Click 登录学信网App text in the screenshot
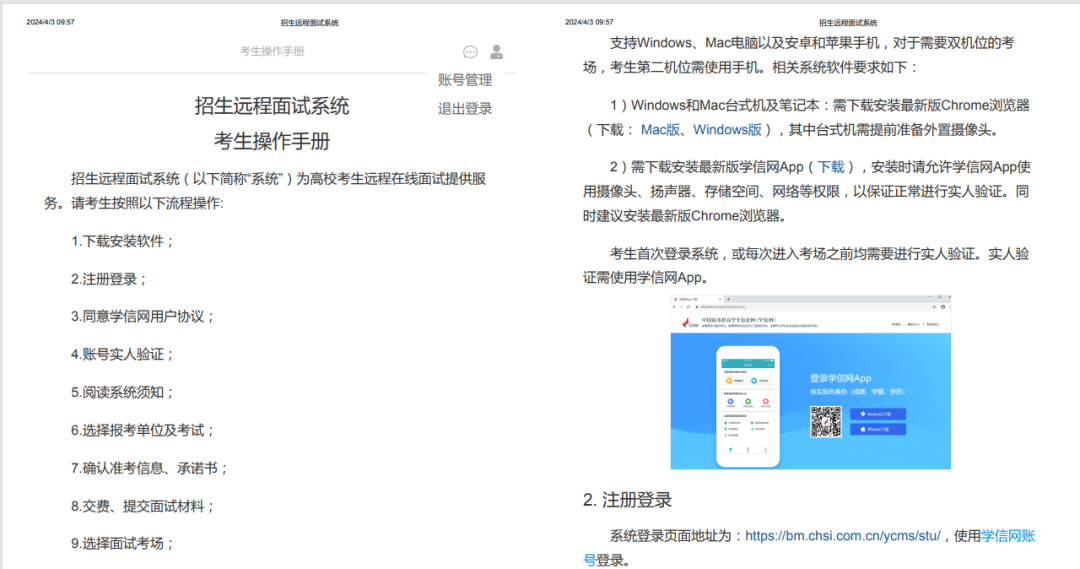Screen dimensions: 1080x569 [x=840, y=378]
